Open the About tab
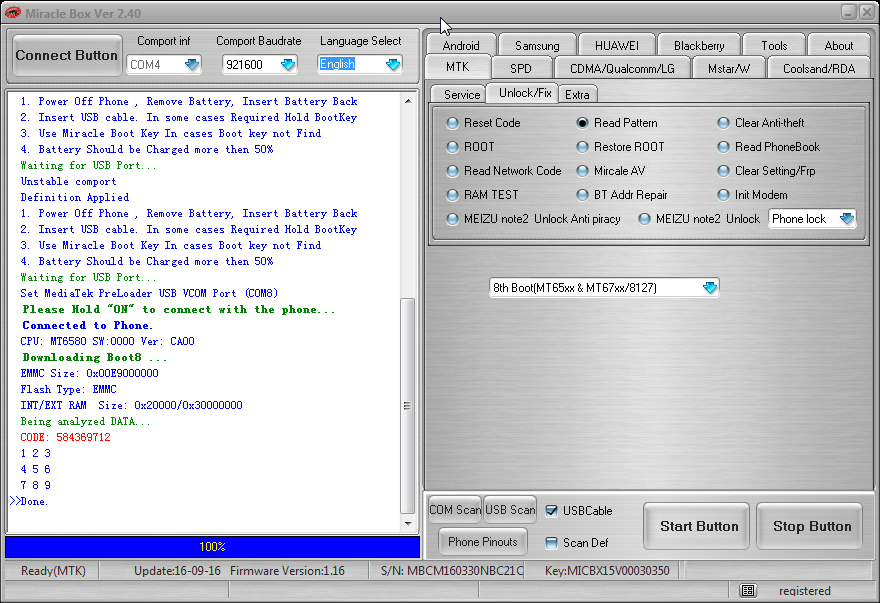This screenshot has height=603, width=880. 838,45
